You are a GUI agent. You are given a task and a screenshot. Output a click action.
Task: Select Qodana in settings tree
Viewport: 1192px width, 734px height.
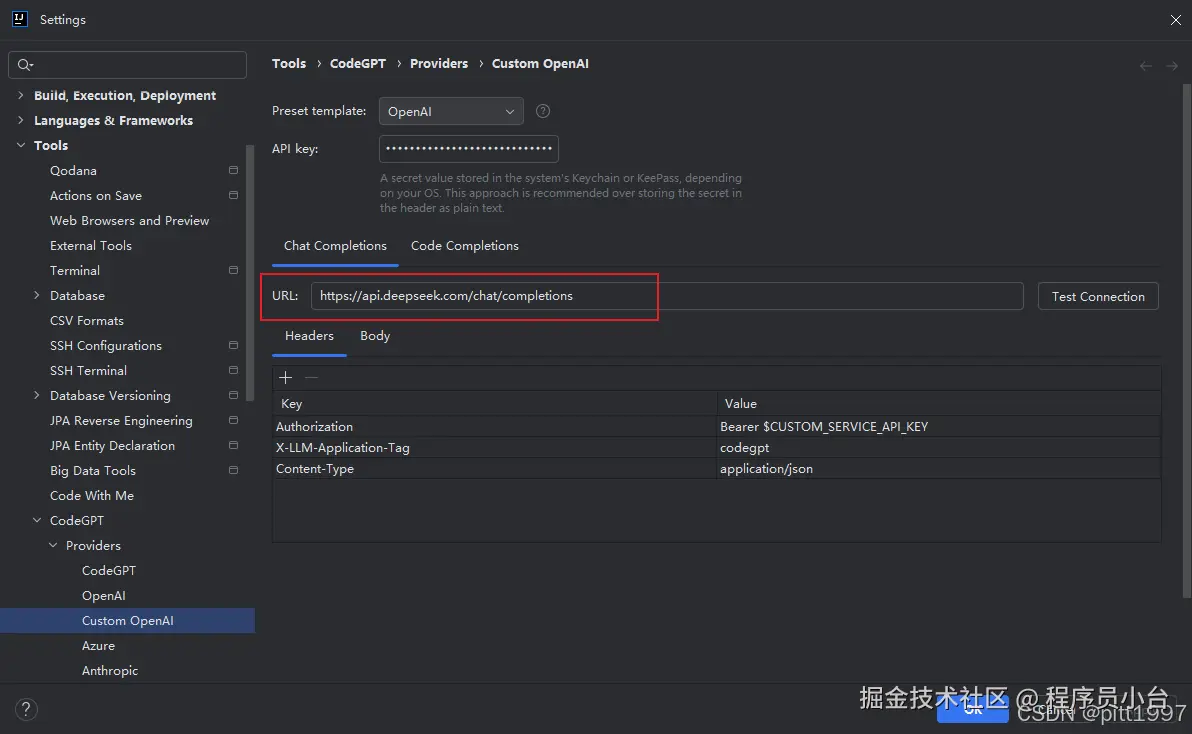(x=73, y=170)
